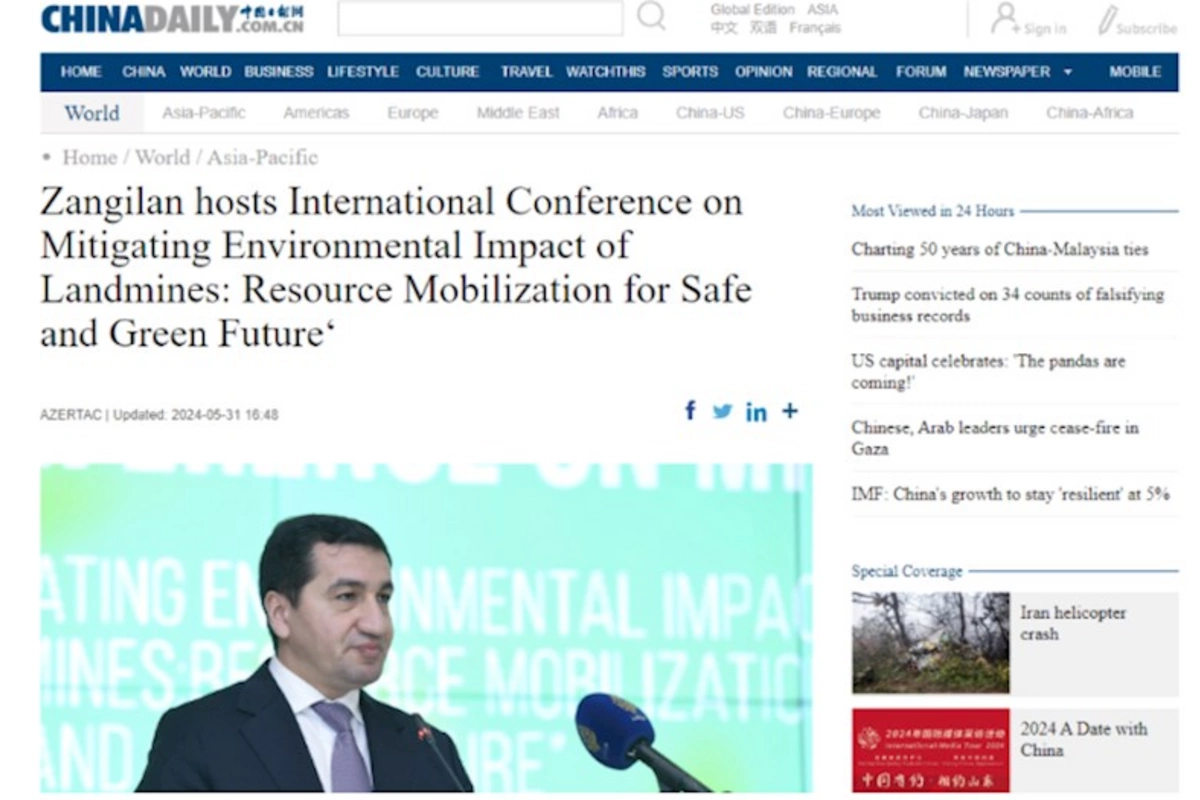Click the search magnifier icon
Image resolution: width=1200 pixels, height=800 pixels.
click(651, 16)
